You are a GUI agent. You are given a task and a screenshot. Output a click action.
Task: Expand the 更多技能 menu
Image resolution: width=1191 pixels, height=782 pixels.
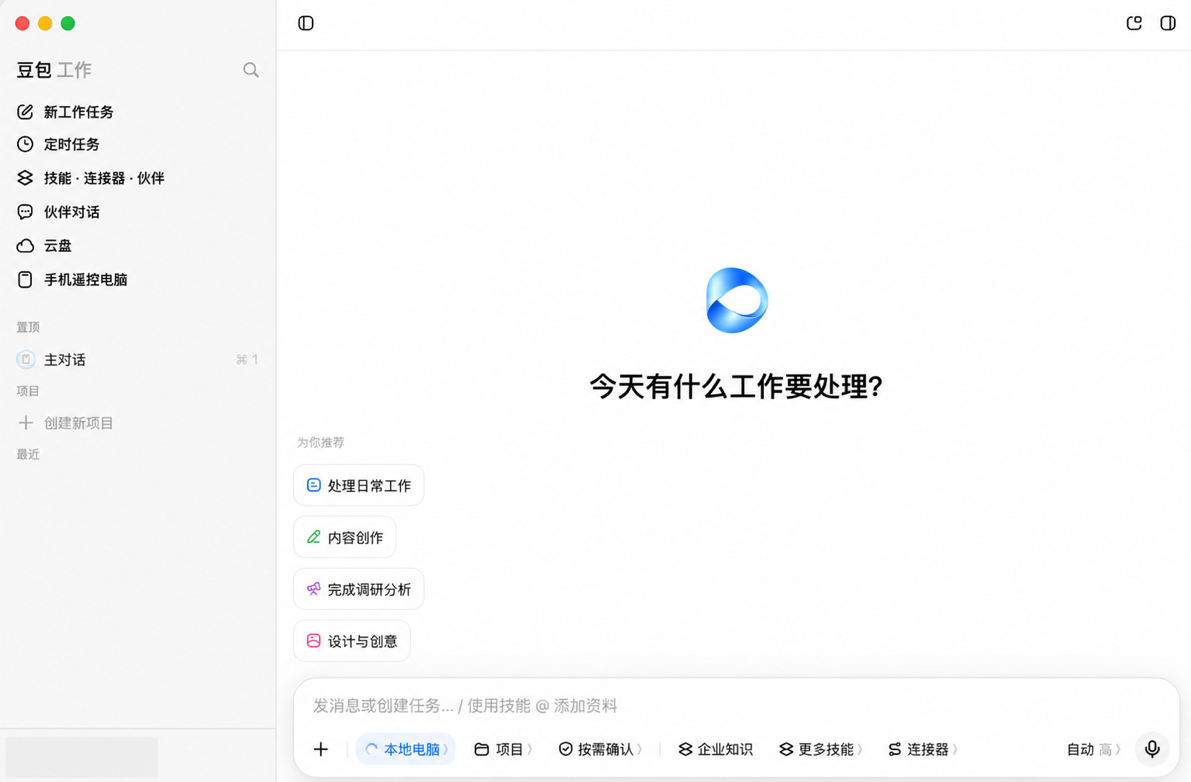click(820, 749)
